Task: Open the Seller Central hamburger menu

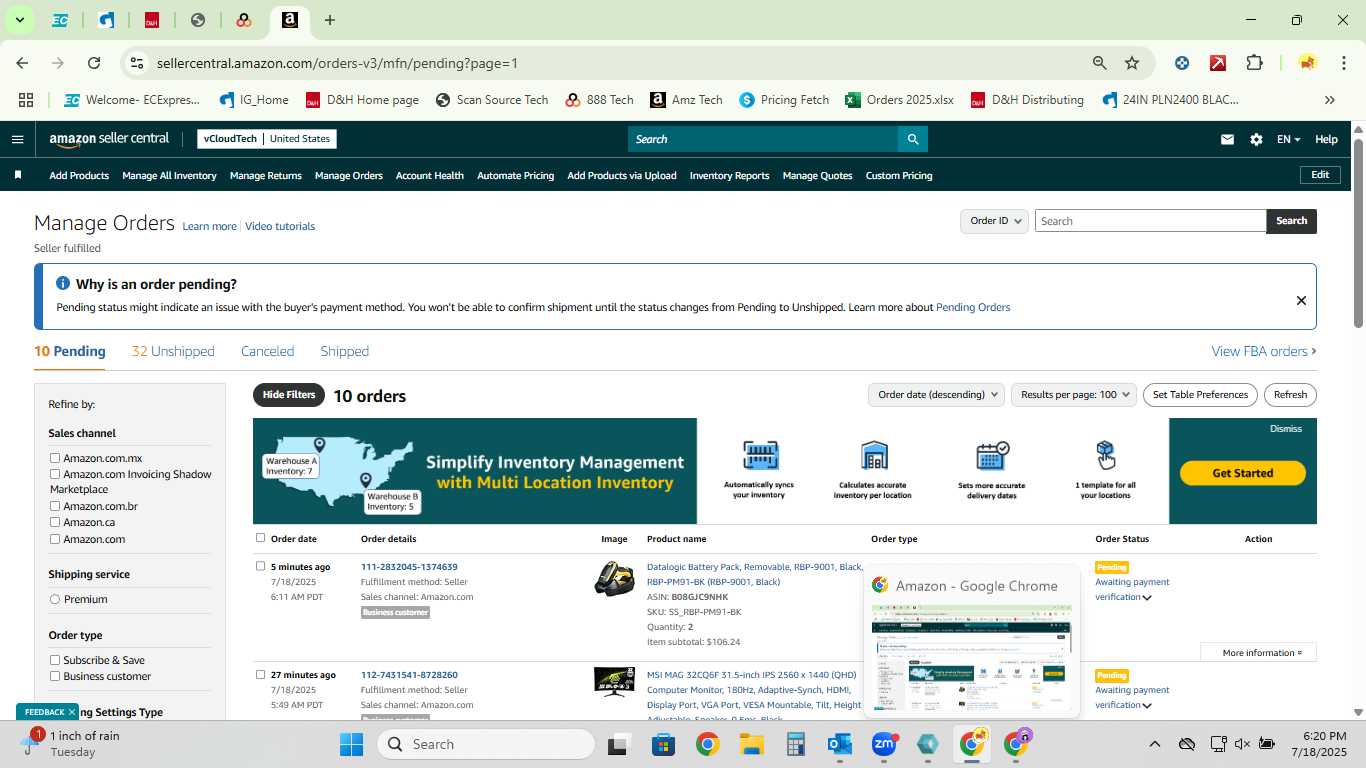Action: coord(17,139)
